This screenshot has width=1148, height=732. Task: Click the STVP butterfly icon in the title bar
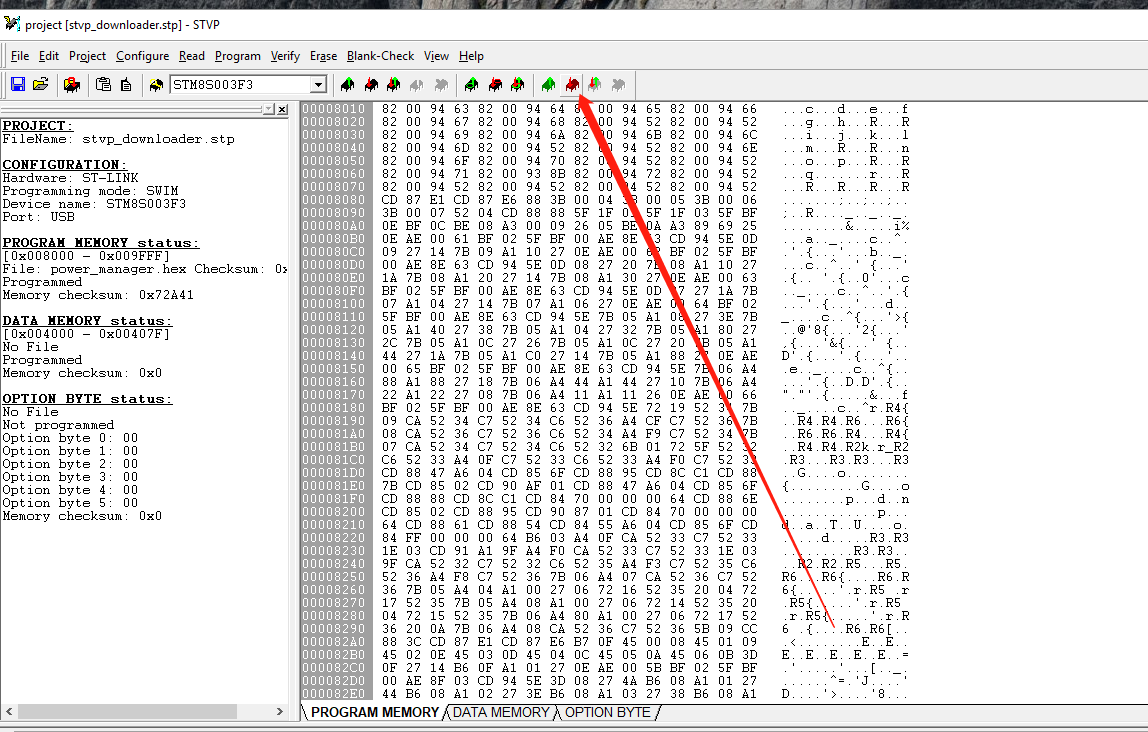click(12, 24)
